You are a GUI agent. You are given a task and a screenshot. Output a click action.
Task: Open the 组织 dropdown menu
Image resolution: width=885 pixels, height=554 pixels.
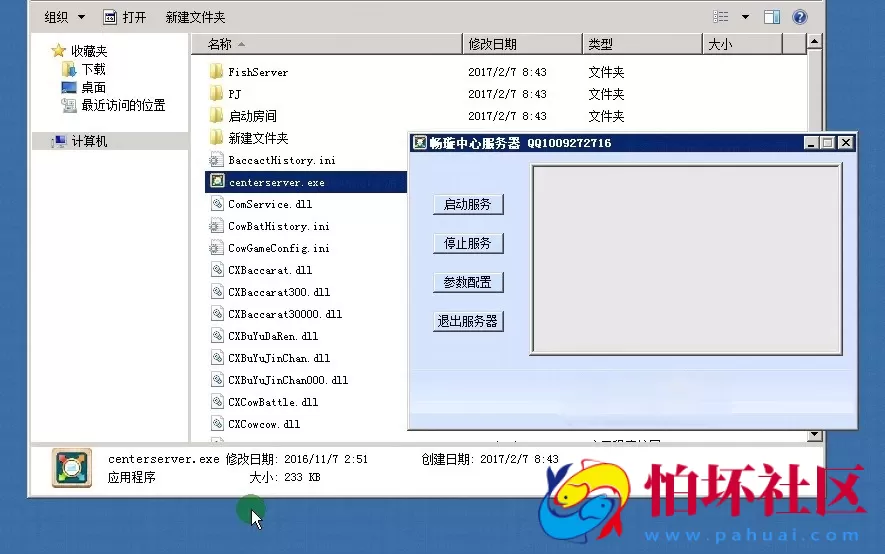point(64,17)
